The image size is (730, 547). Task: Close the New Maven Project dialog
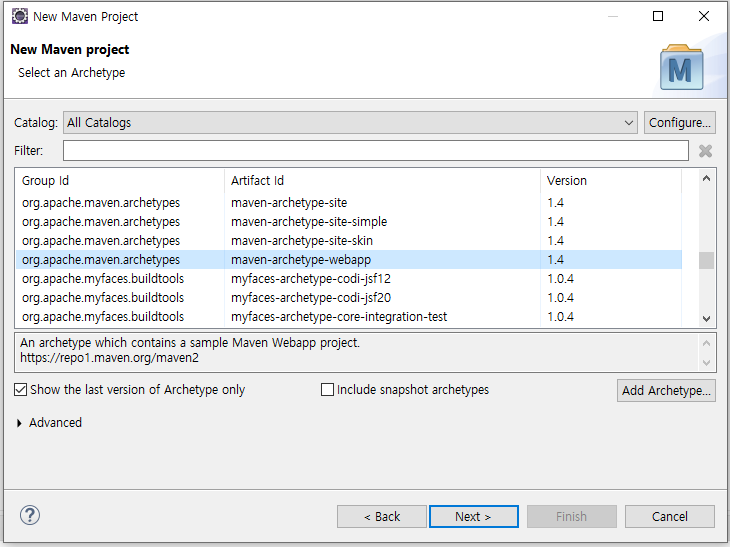704,16
